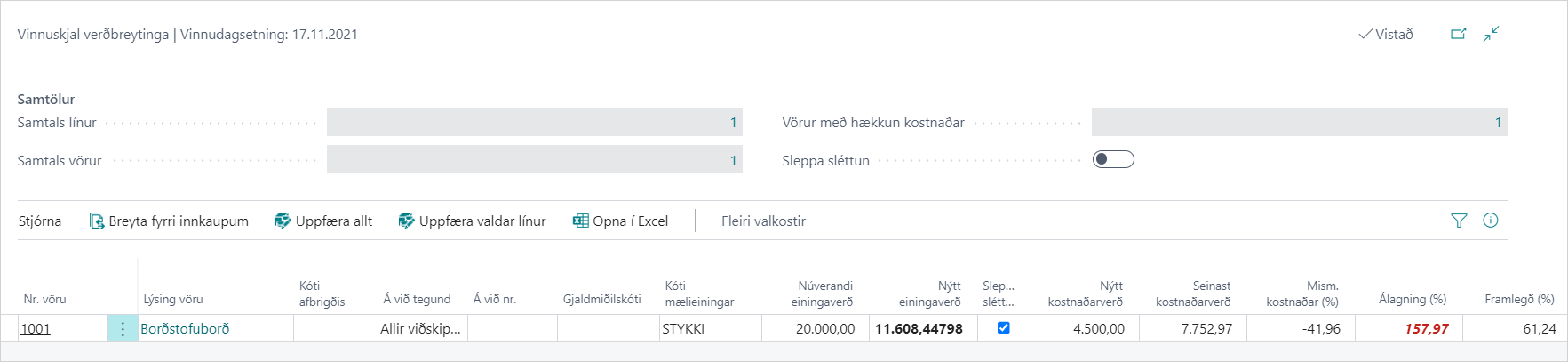Click the Breyta fyrri innkaupum icon
The height and width of the screenshot is (362, 1568).
(97, 221)
